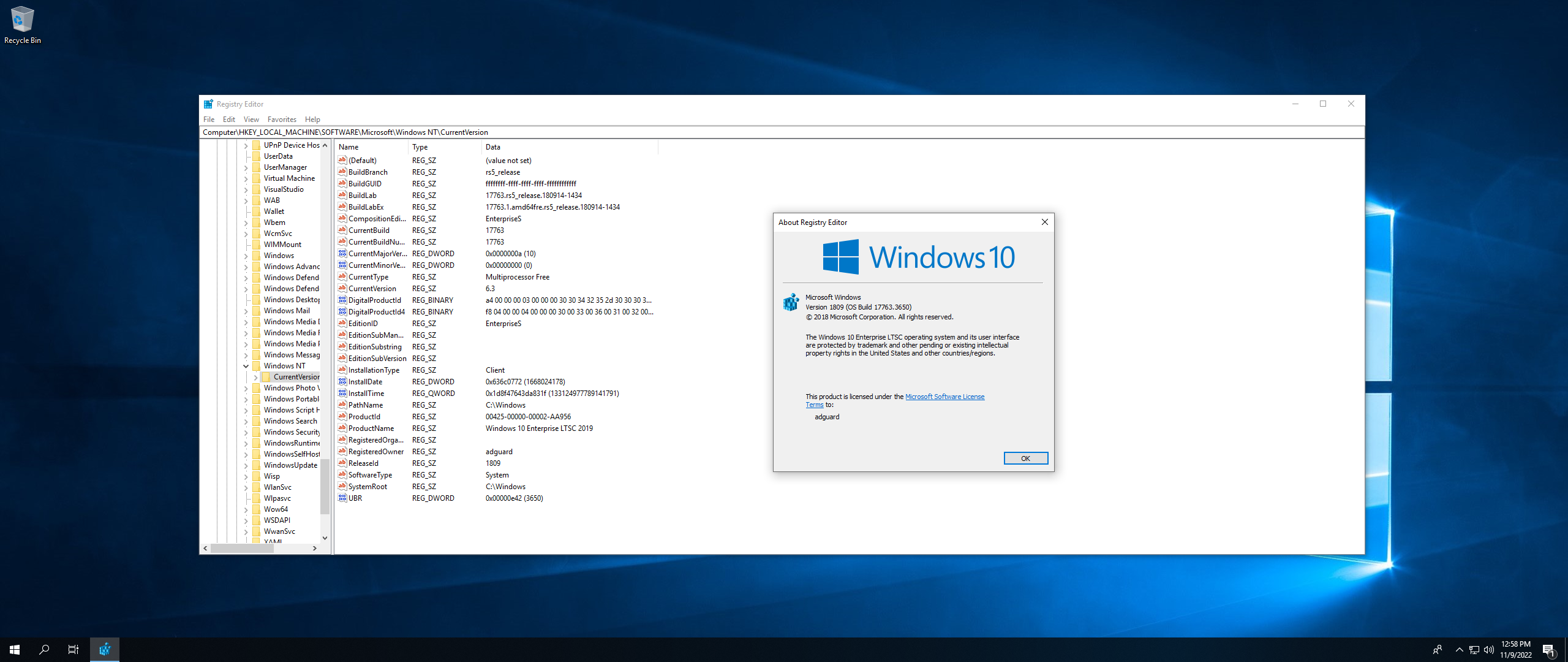Click tree vertical scrollbar up arrow
Viewport: 1568px width, 662px height.
tap(325, 145)
